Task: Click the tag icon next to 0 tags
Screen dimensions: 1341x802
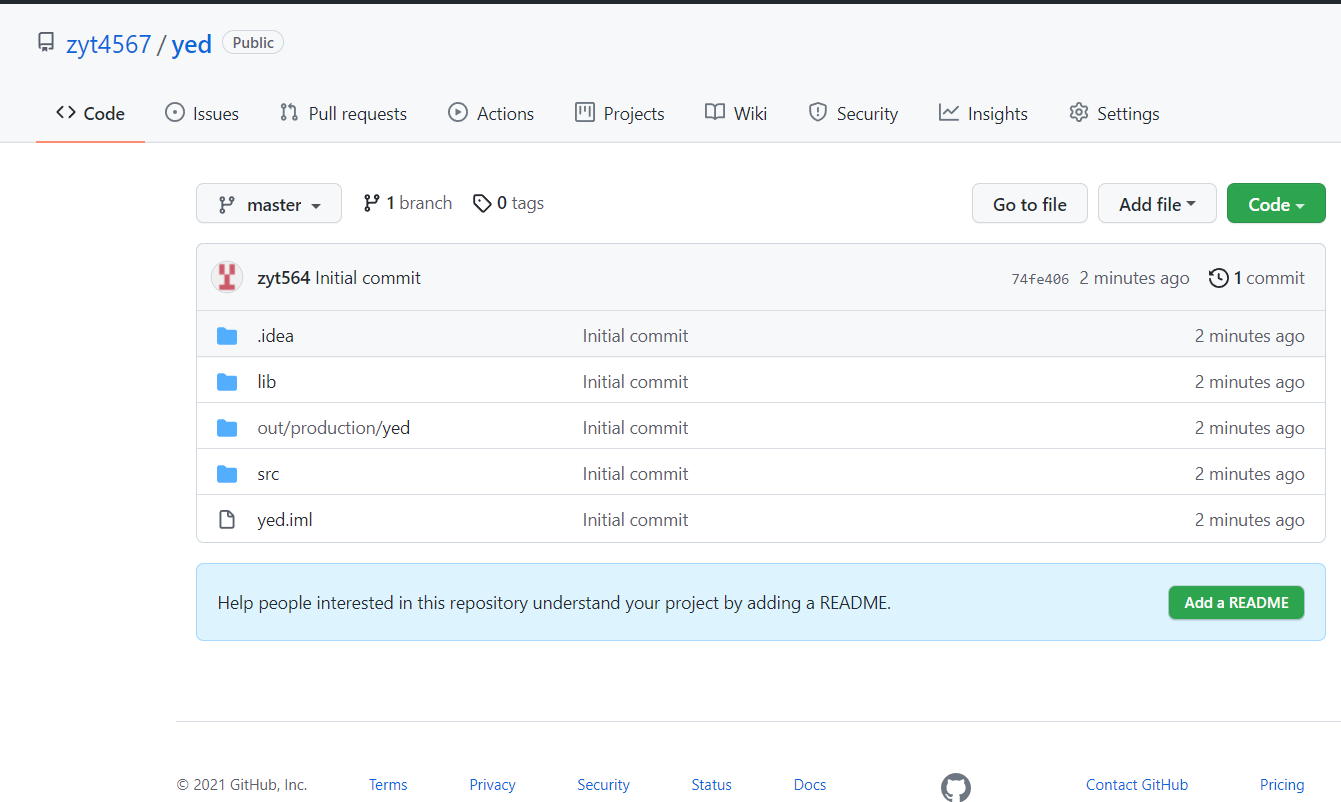Action: pyautogui.click(x=482, y=203)
